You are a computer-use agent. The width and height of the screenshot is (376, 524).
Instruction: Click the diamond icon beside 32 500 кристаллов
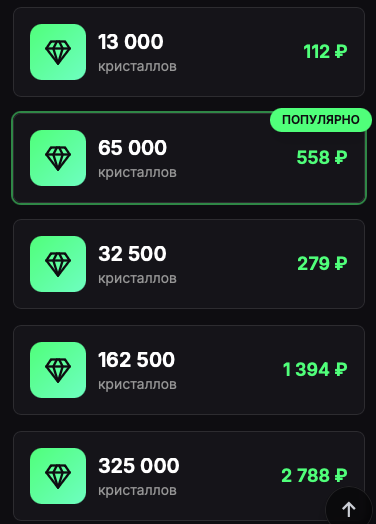point(58,264)
